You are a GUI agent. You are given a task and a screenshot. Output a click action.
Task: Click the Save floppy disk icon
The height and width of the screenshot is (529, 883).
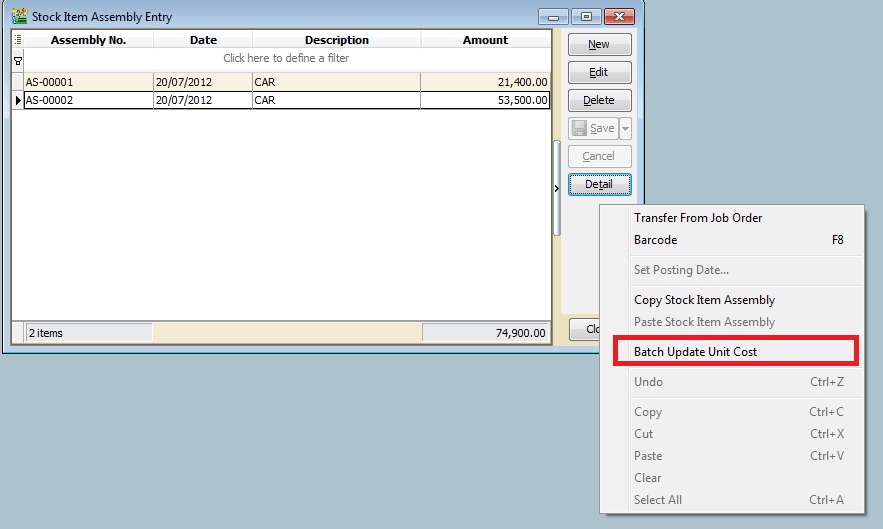(x=580, y=128)
